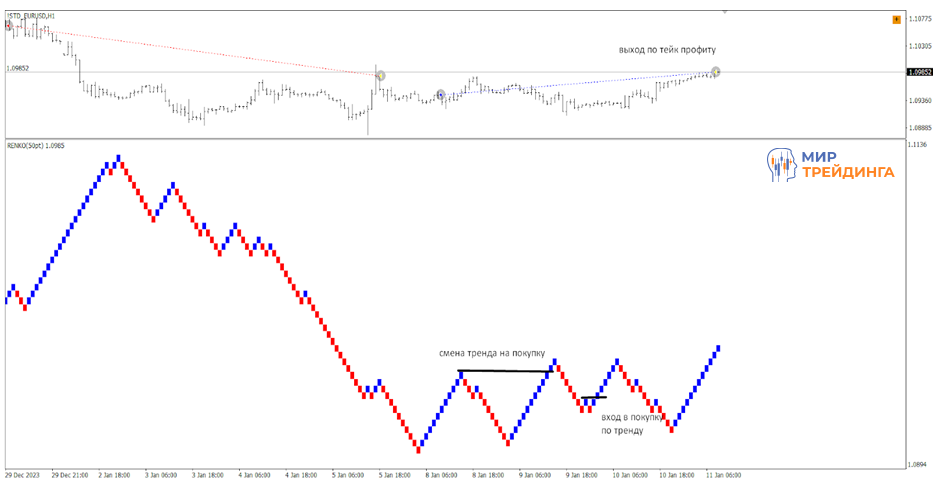Click the trade marker at the 5 Jan price spike
The width and height of the screenshot is (943, 495).
(380, 75)
